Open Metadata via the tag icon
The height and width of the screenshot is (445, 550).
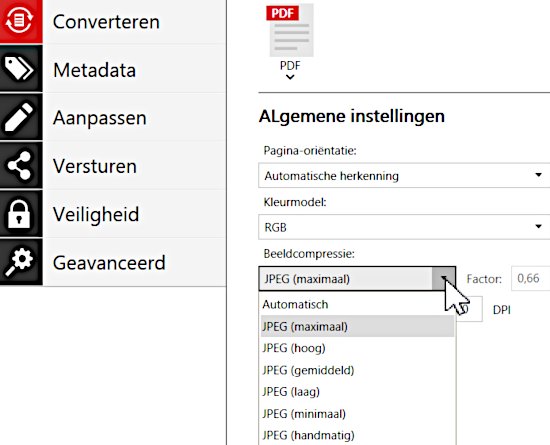click(21, 69)
